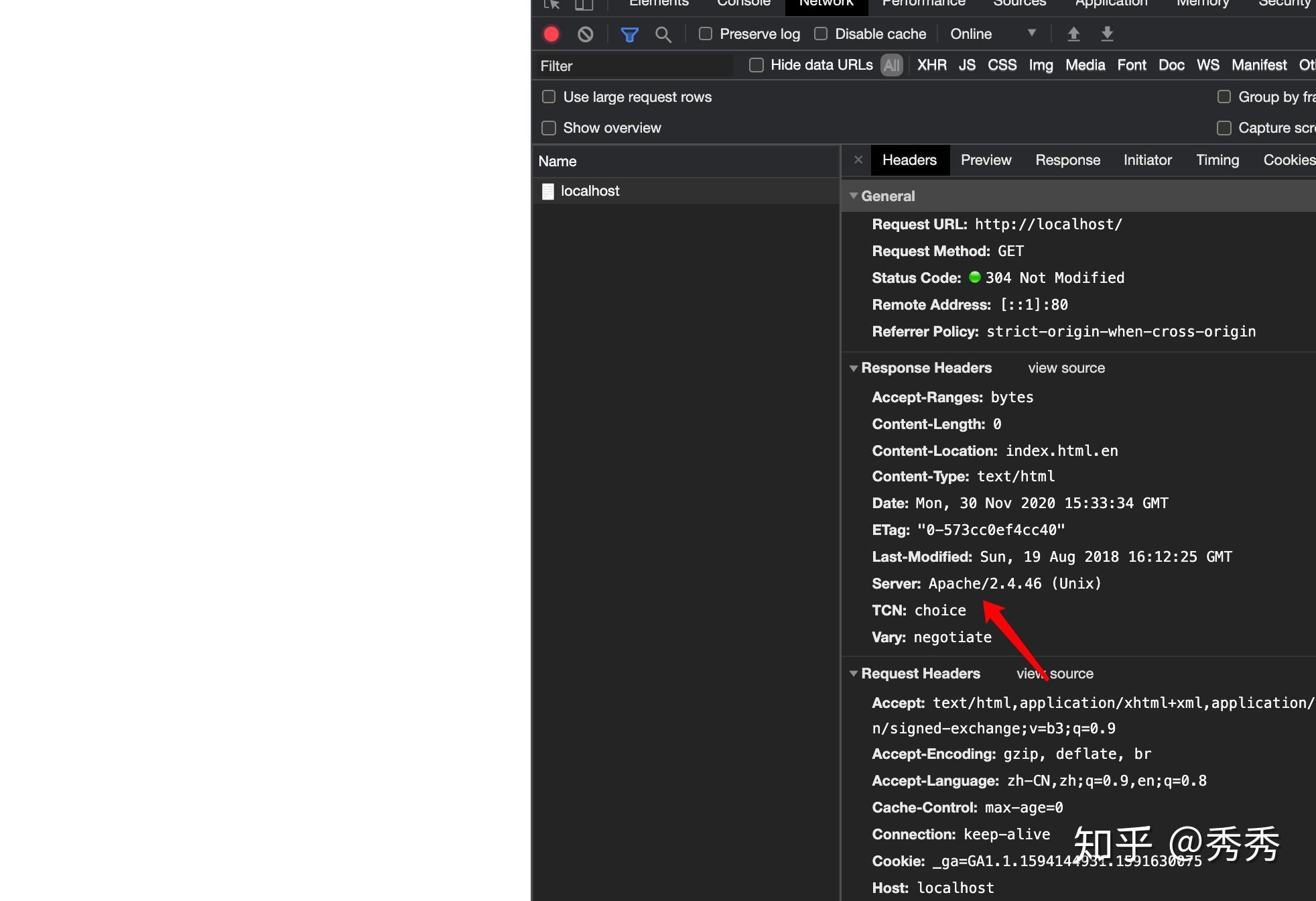This screenshot has height=901, width=1316.
Task: Open network search with the magnifier icon
Action: pos(663,34)
